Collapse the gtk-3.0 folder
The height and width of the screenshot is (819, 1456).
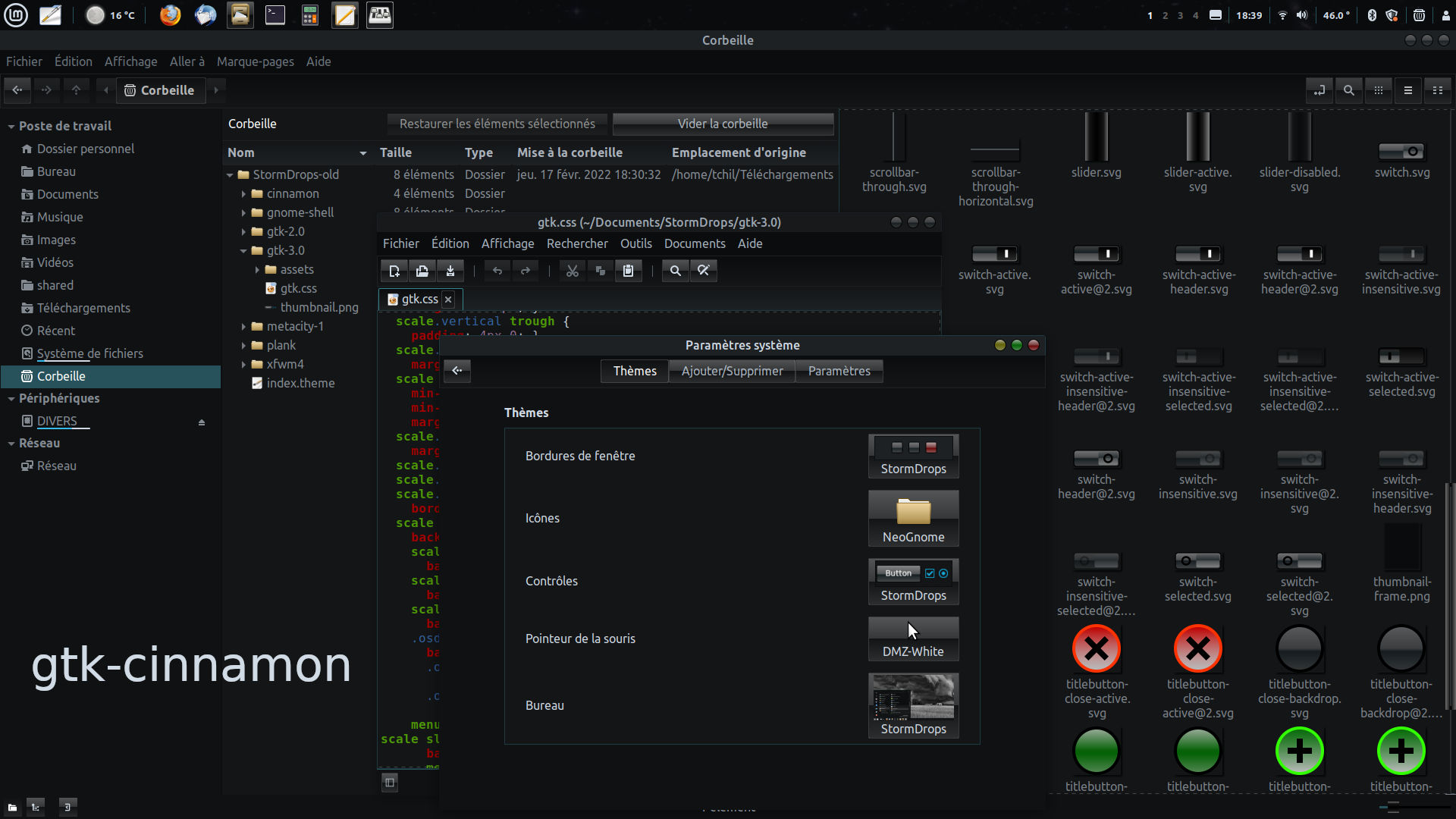(x=243, y=251)
